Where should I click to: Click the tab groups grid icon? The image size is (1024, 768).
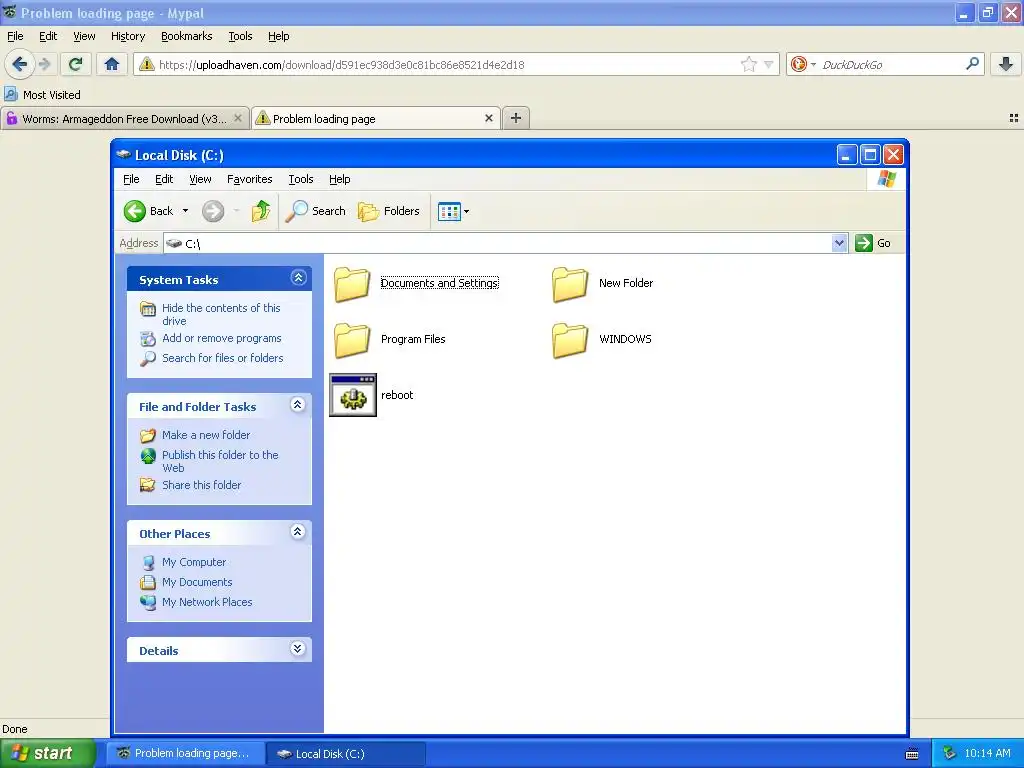[x=1014, y=118]
